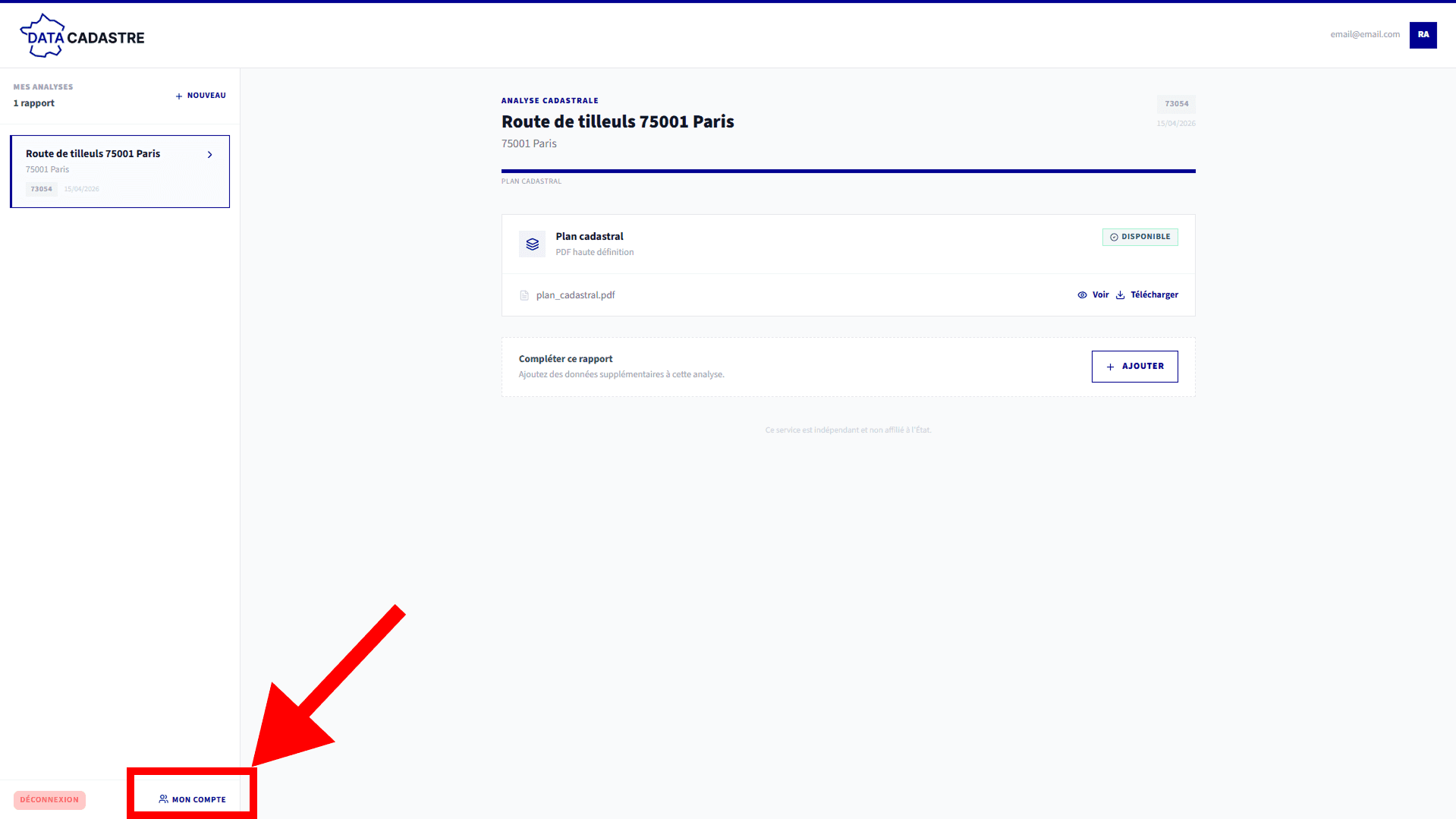Image resolution: width=1456 pixels, height=819 pixels.
Task: Click the 73054 reference badge in the header
Action: 1176,104
